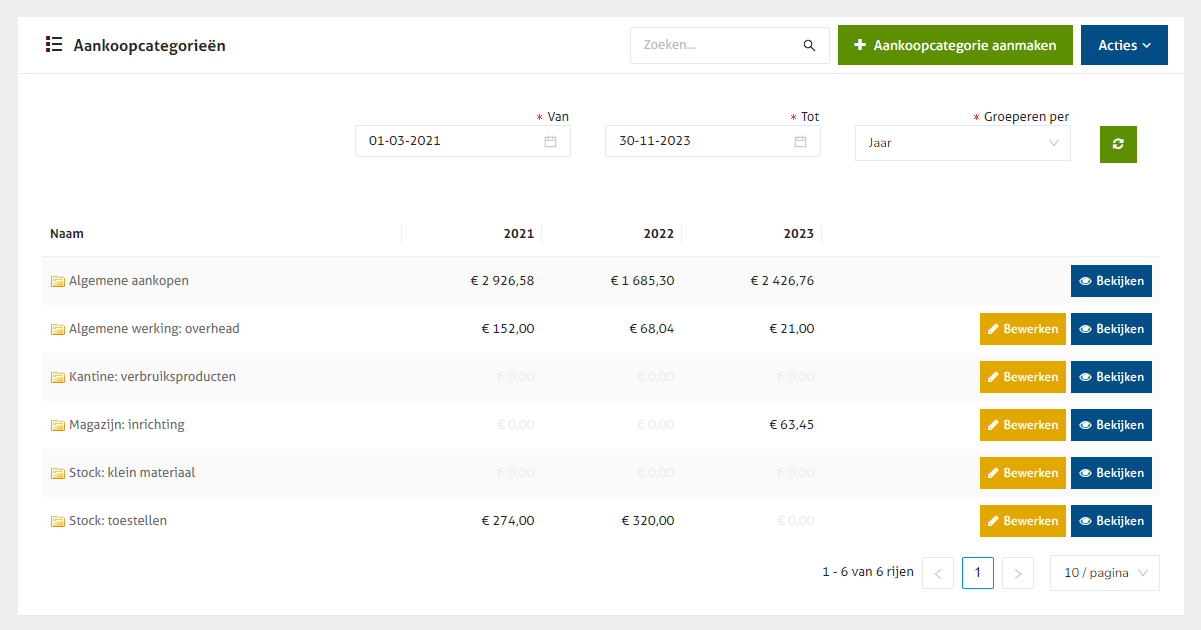Image resolution: width=1201 pixels, height=630 pixels.
Task: Click the green refresh icon button
Action: click(1118, 144)
